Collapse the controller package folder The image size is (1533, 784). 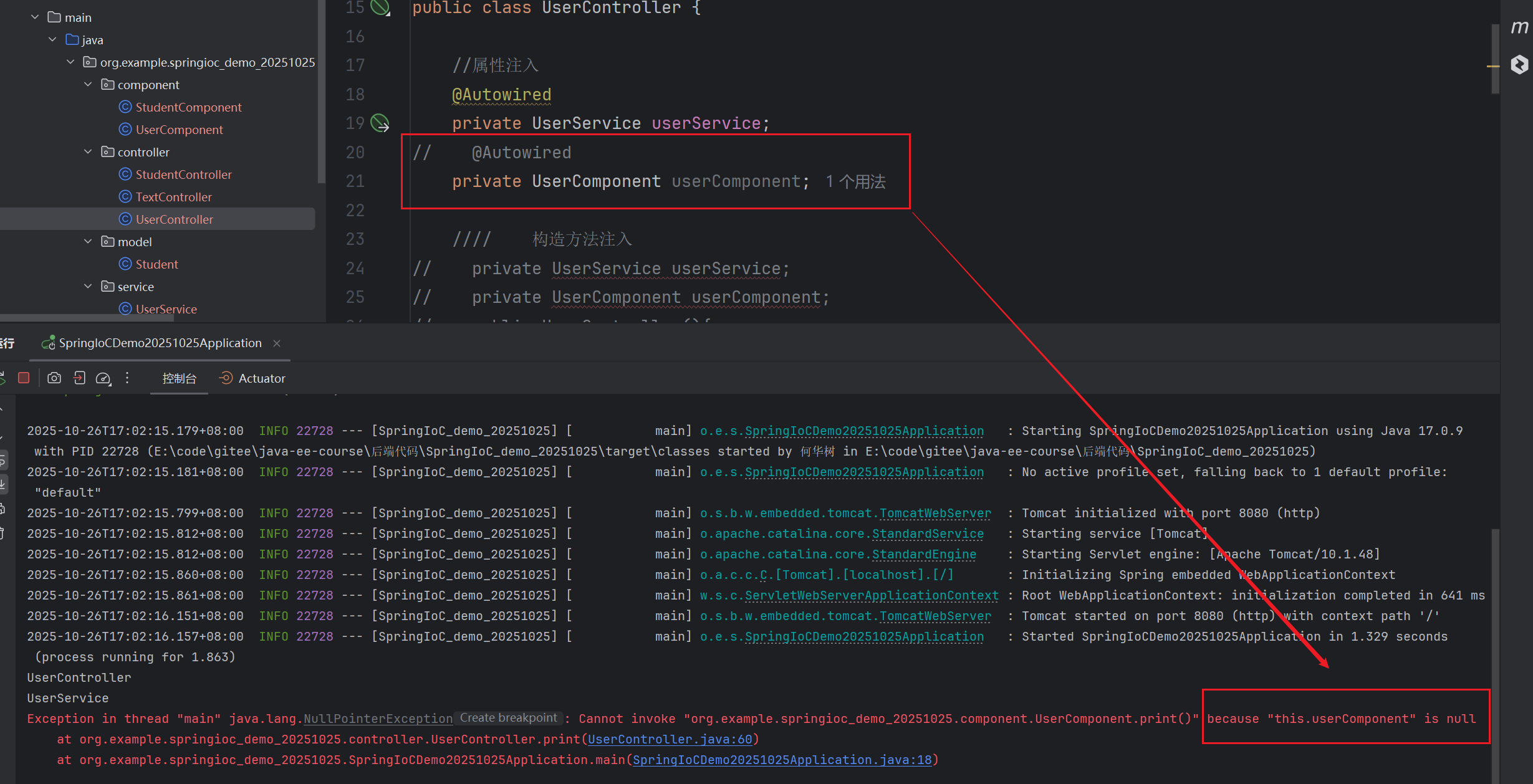click(88, 151)
